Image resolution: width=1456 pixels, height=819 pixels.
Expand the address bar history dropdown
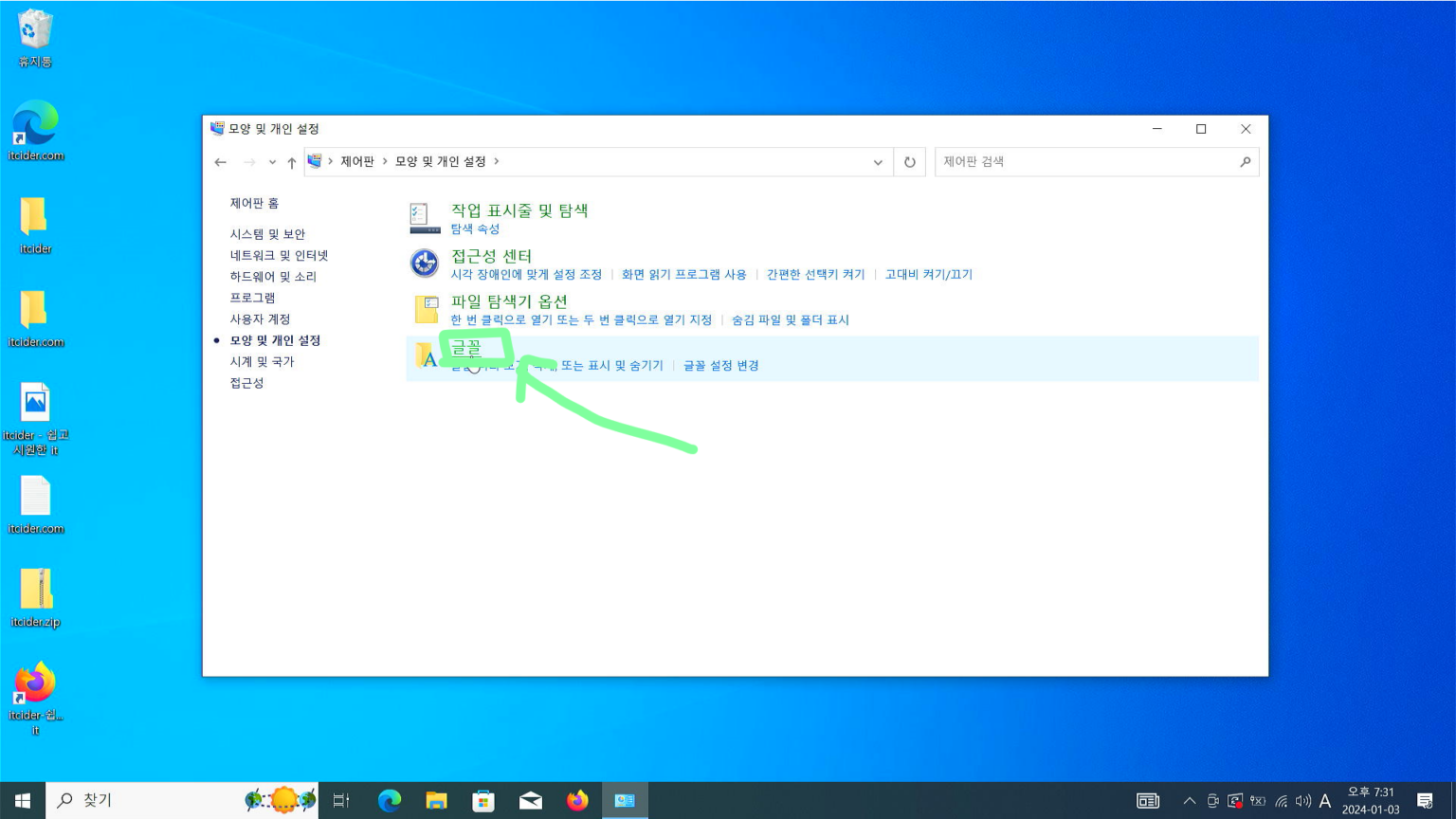pyautogui.click(x=878, y=162)
